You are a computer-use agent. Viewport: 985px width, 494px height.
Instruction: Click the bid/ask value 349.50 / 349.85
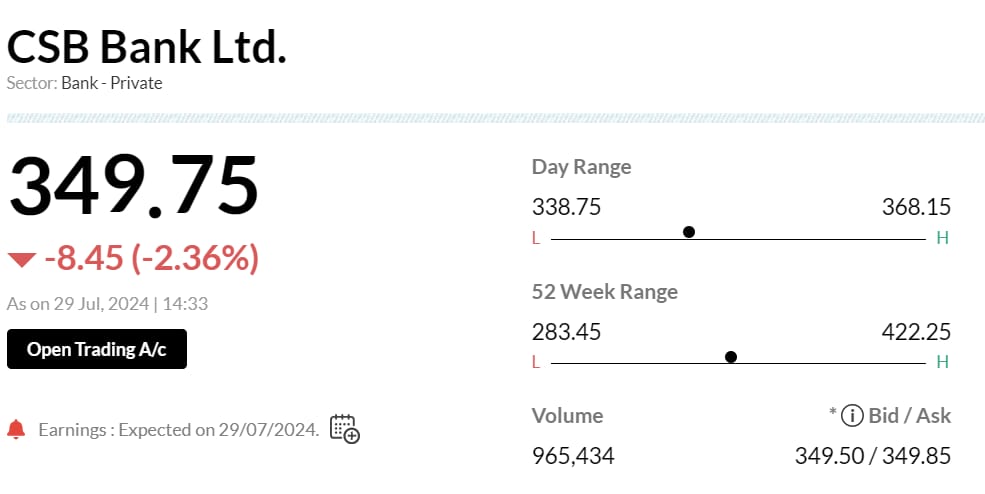(x=872, y=457)
